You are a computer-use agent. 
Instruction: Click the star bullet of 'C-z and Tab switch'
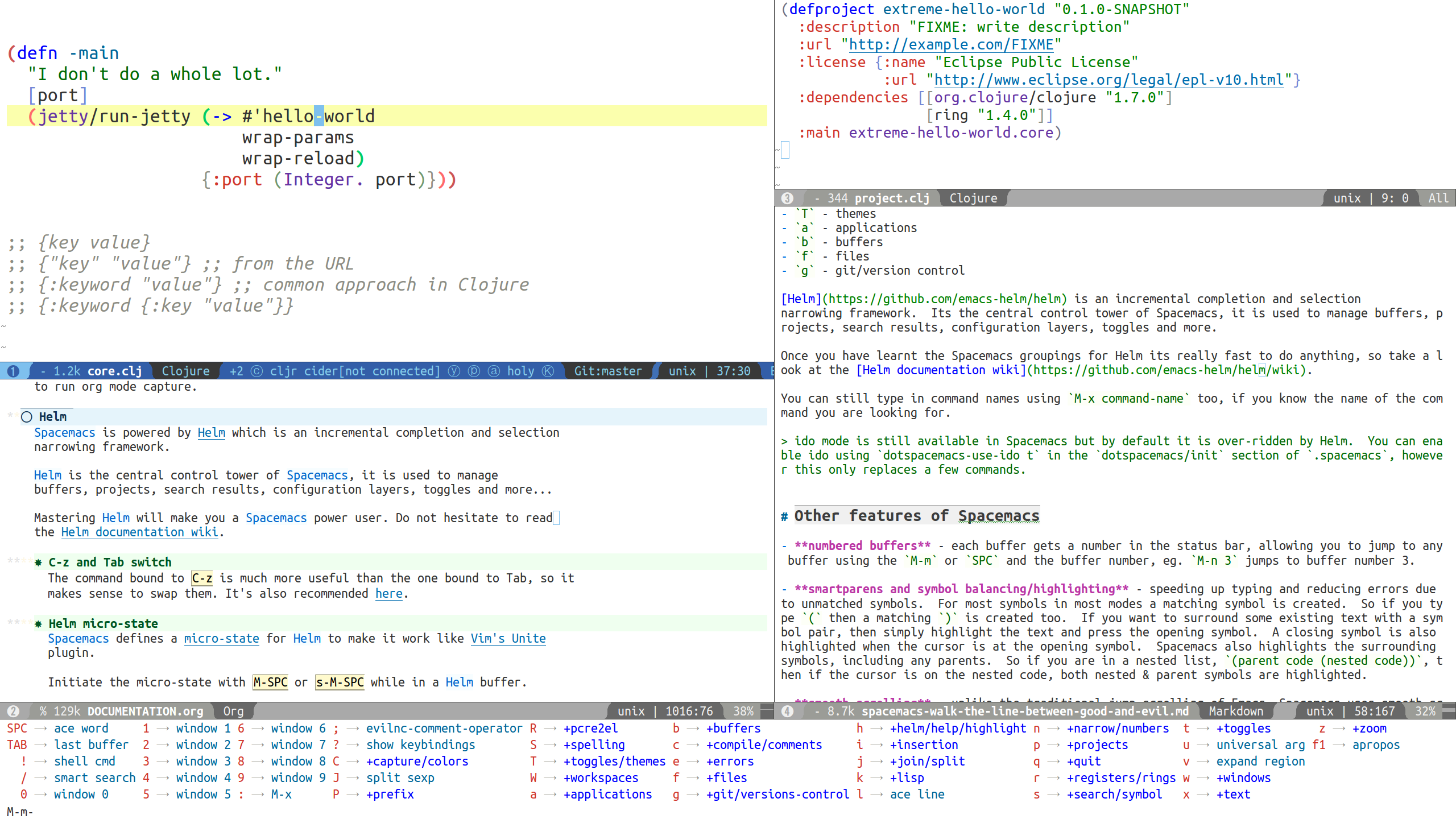tap(38, 562)
